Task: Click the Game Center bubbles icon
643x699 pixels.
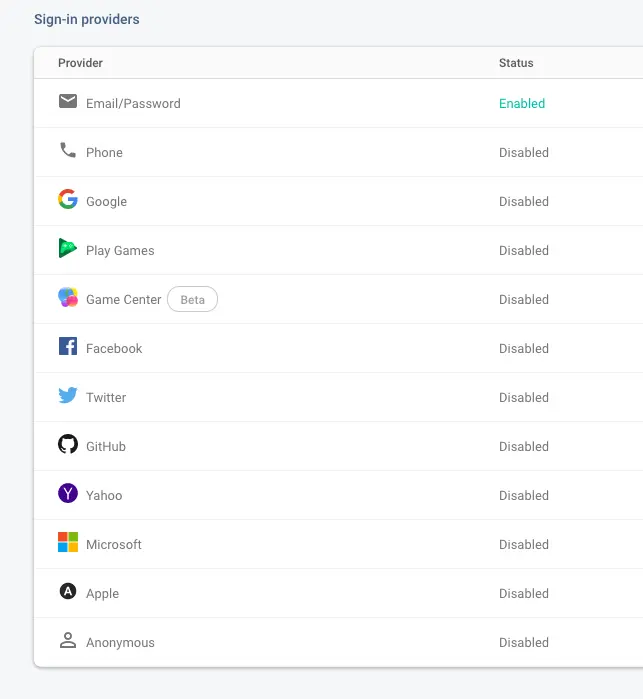Action: 68,297
